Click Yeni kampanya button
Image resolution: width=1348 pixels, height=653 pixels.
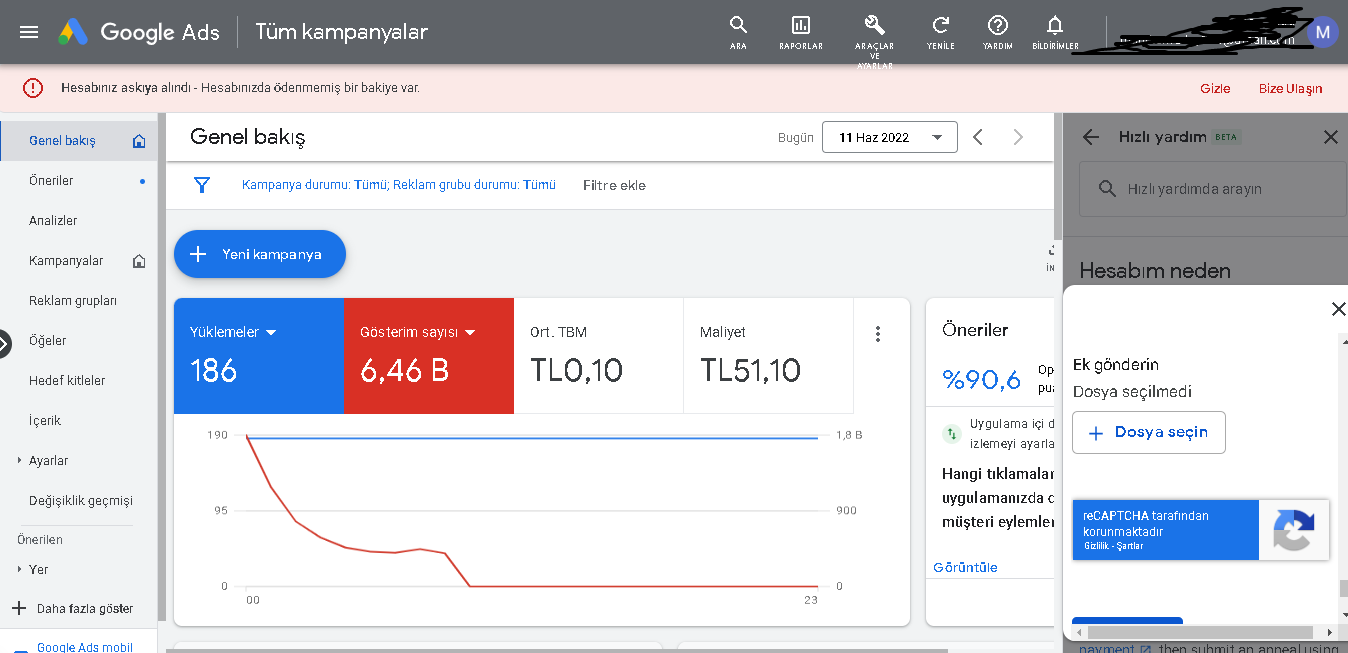260,254
